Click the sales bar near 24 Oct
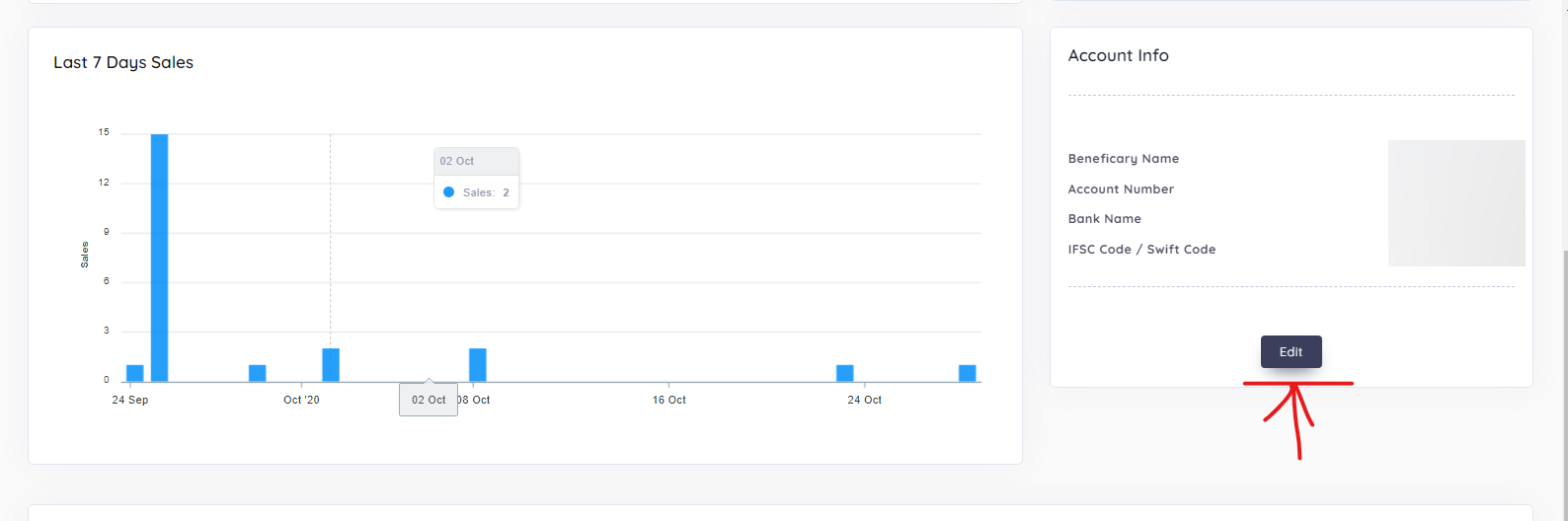The height and width of the screenshot is (521, 1568). pos(845,373)
